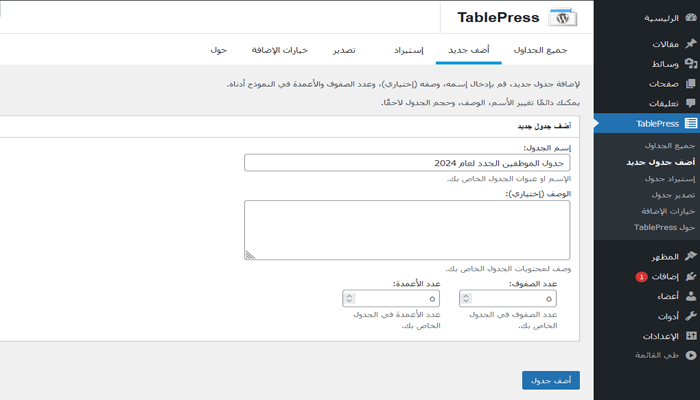Click the Settings (الإعدادات) sliders icon
The height and width of the screenshot is (400, 700).
pyautogui.click(x=691, y=336)
